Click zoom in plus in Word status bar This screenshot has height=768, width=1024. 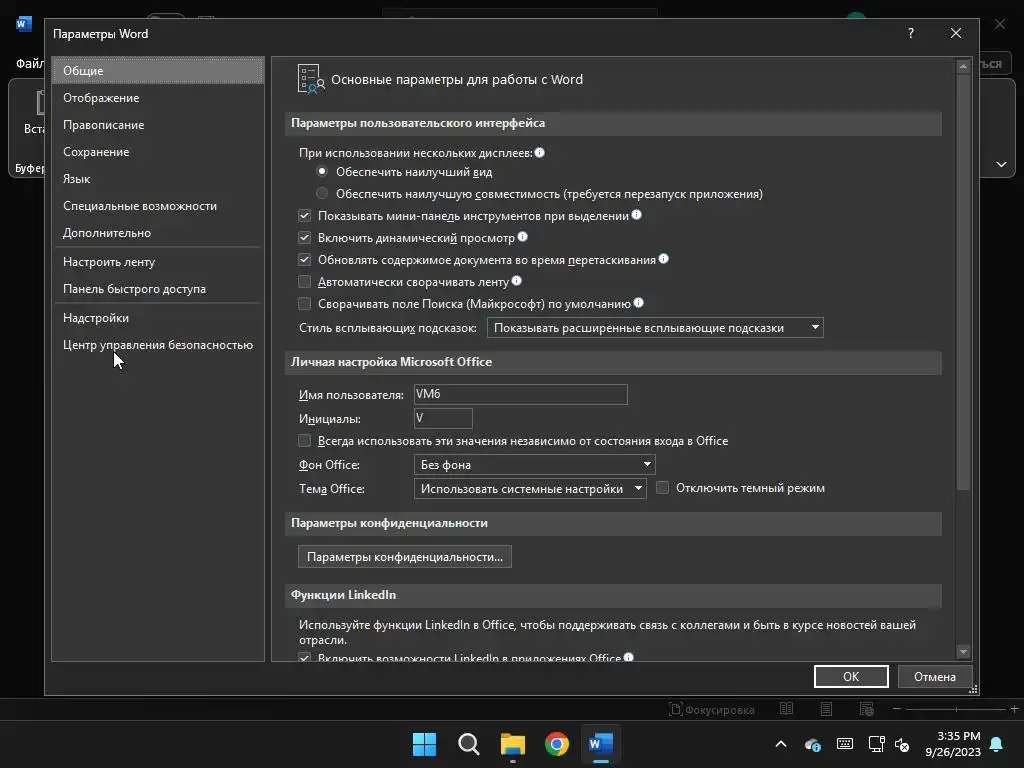click(x=1014, y=709)
